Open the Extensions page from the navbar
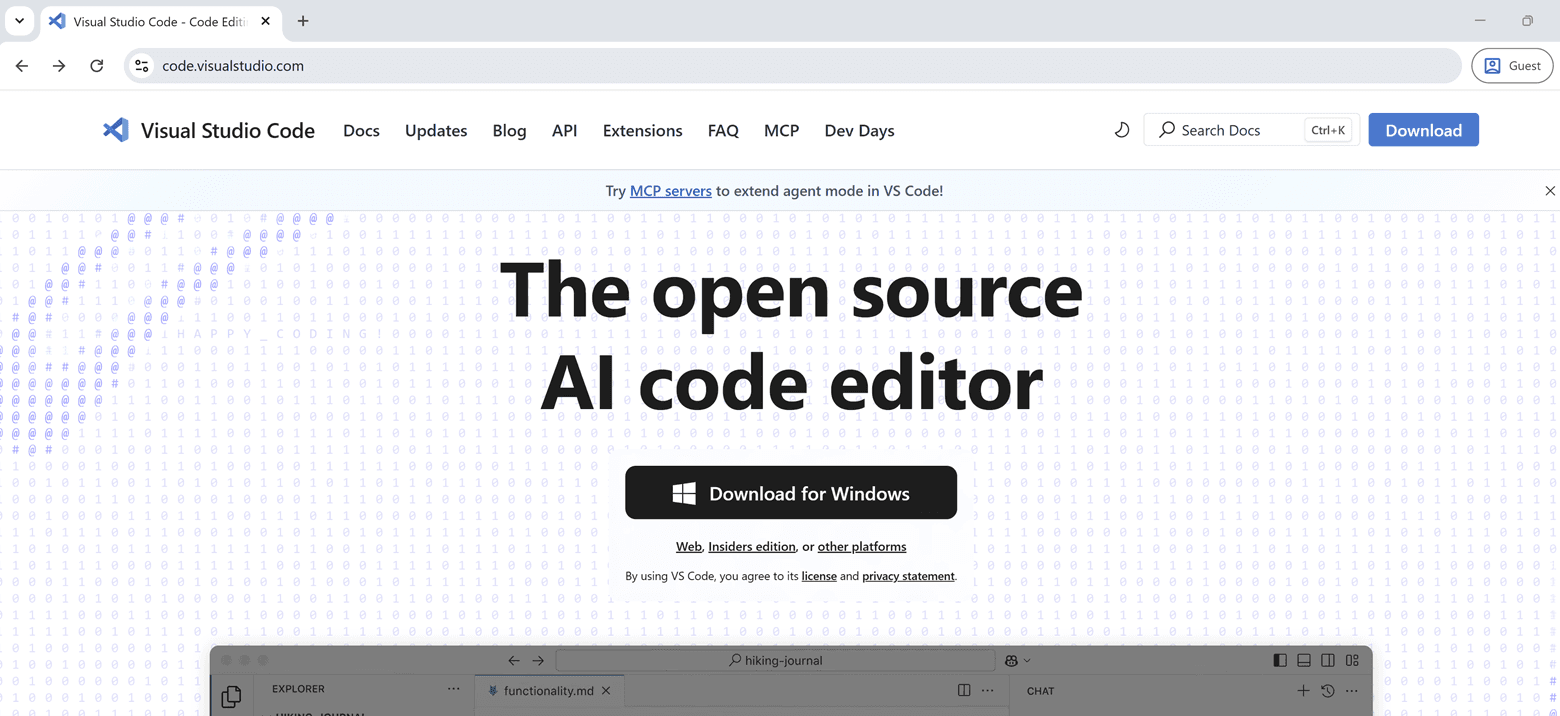The image size is (1560, 716). click(x=642, y=130)
